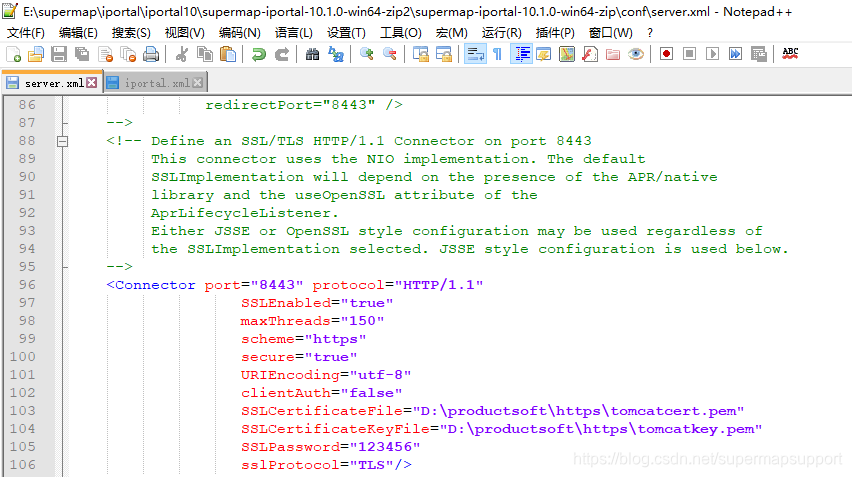
Task: Toggle the Document map panel icon
Action: click(x=567, y=54)
